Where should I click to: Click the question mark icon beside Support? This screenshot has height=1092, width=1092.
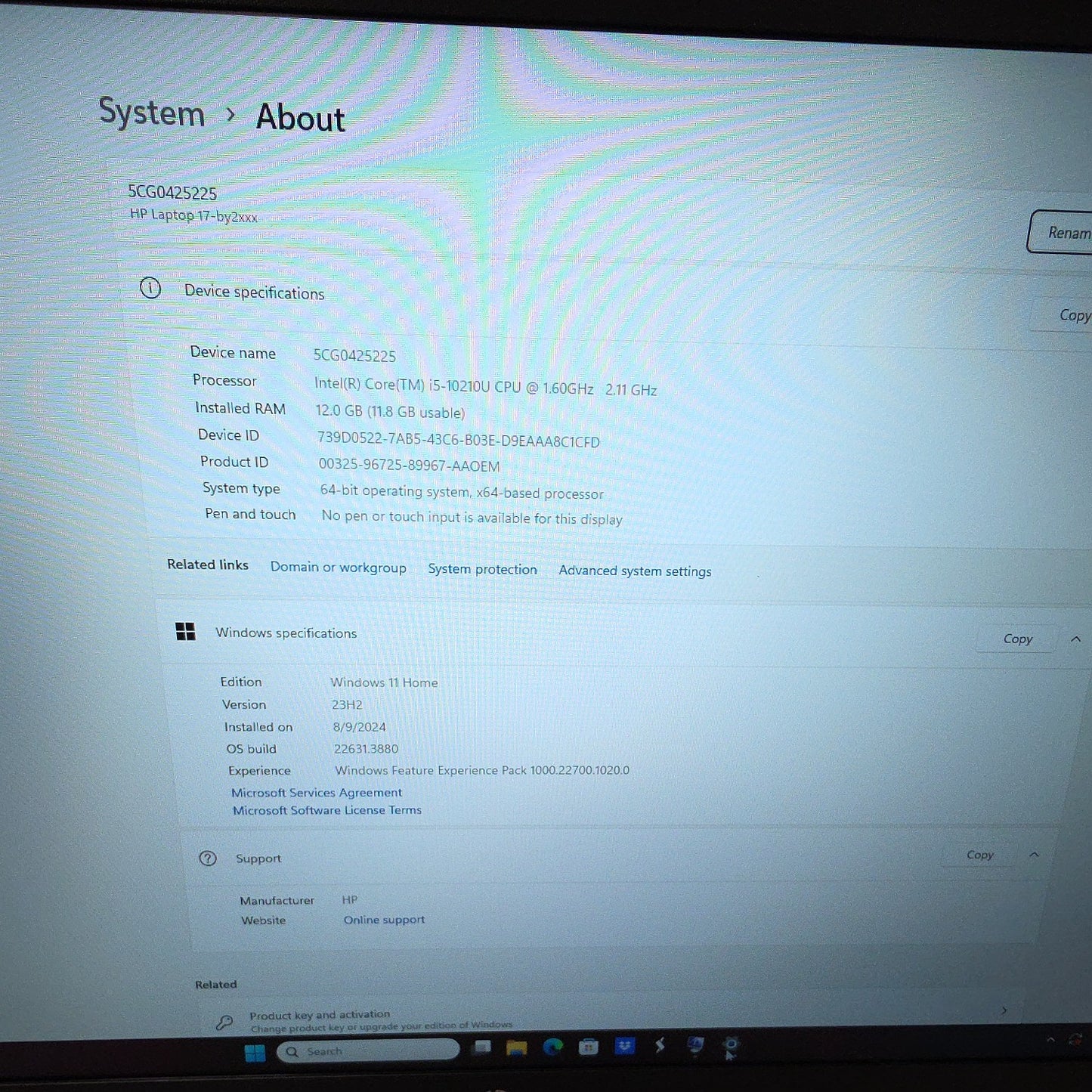click(x=208, y=858)
